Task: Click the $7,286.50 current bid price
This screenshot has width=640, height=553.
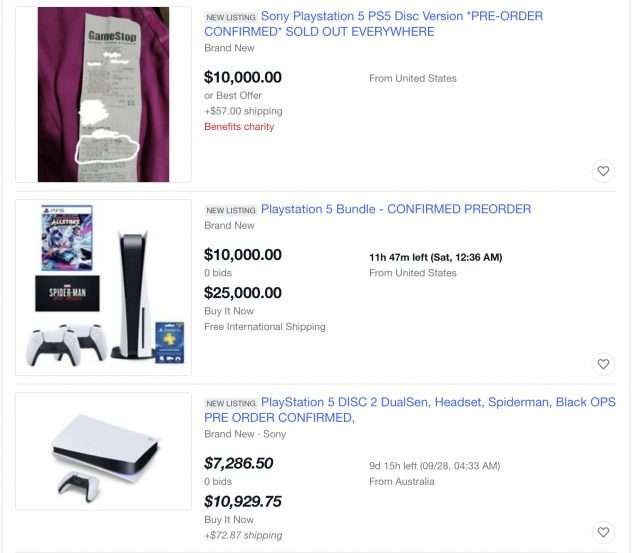Action: [x=239, y=463]
